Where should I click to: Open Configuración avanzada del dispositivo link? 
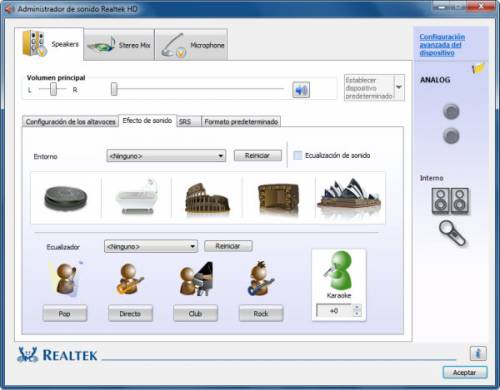[x=442, y=45]
